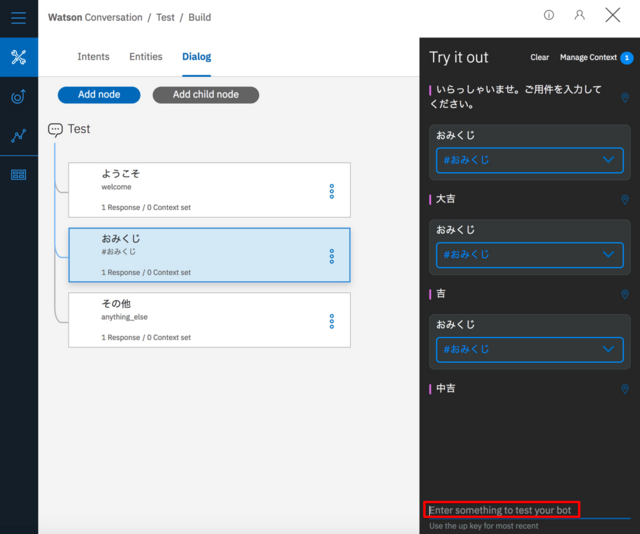Click the Test dialog root label
640x534 pixels.
click(79, 129)
